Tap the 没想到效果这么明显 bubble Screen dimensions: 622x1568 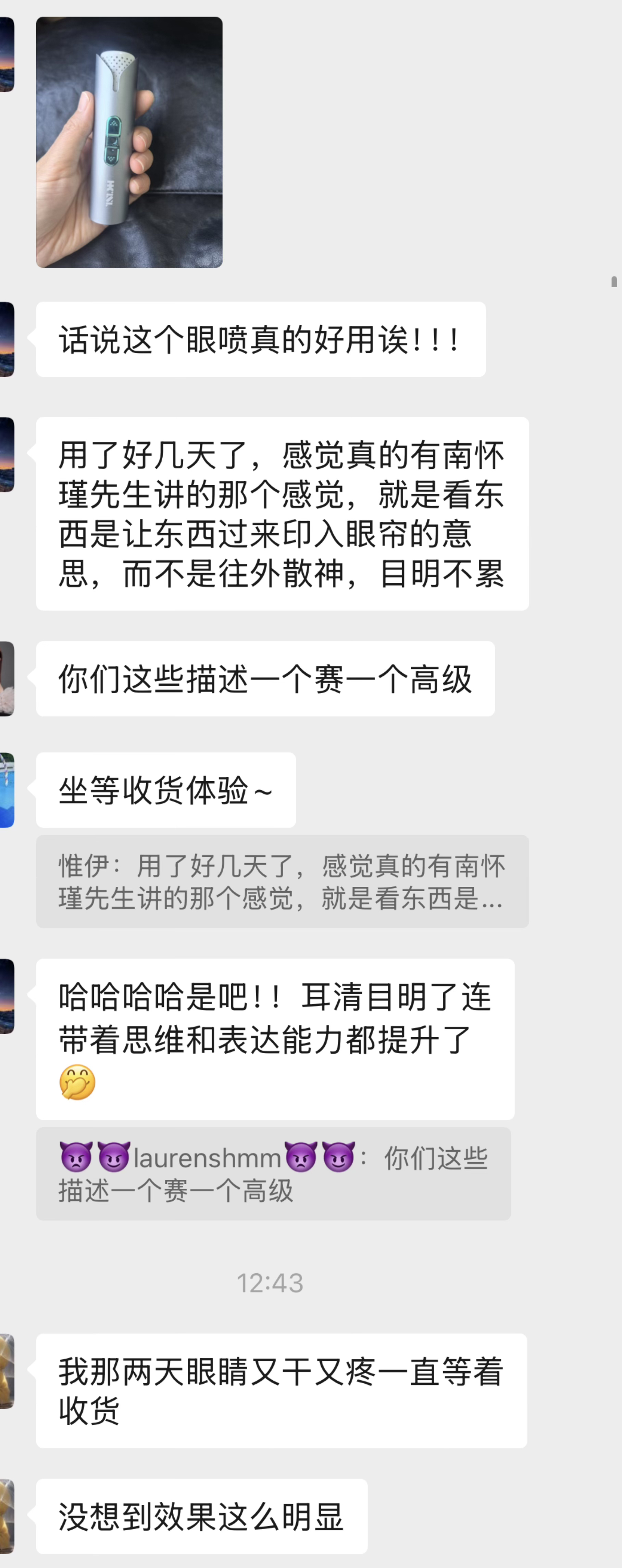point(201,1516)
